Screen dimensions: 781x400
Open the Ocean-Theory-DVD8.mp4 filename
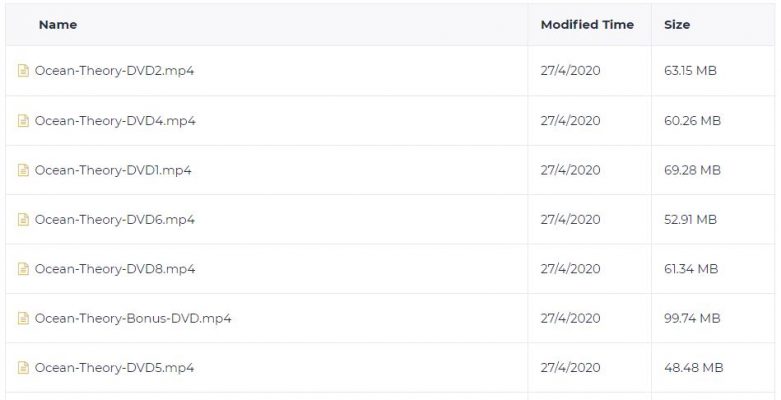(115, 269)
